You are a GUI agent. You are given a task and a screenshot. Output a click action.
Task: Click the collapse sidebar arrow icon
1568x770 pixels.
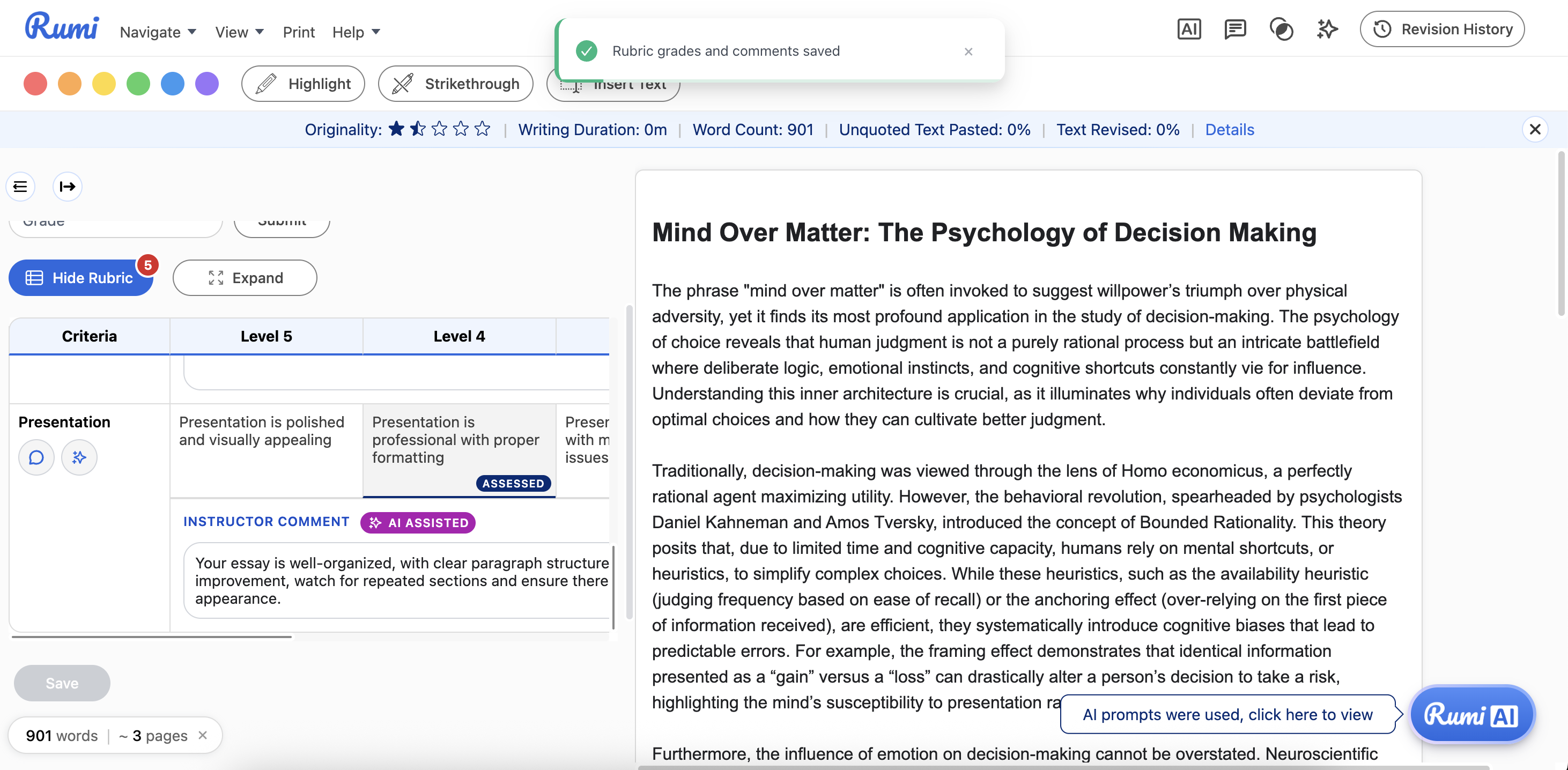coord(68,186)
